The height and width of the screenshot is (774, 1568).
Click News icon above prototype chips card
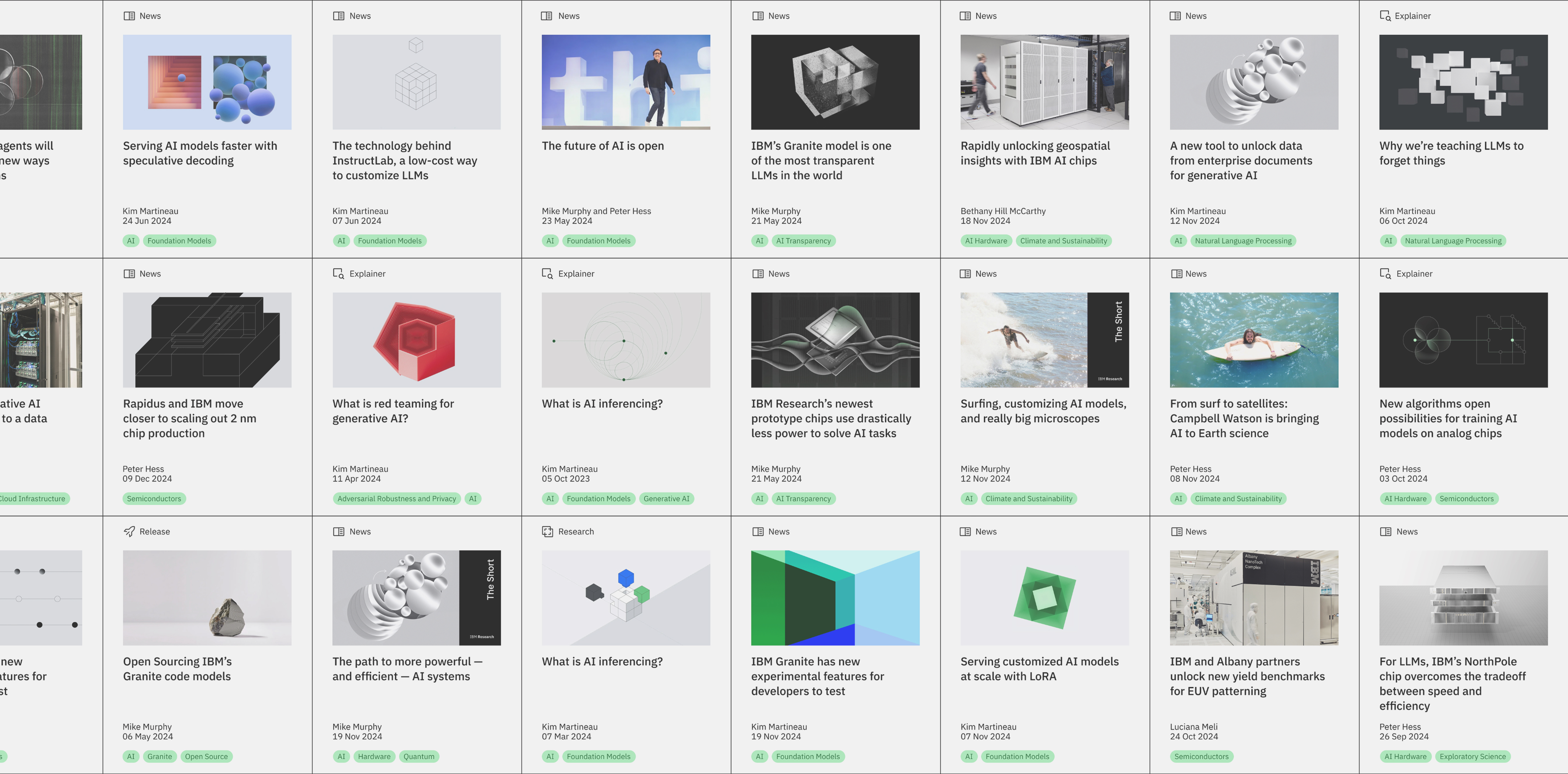[x=758, y=274]
